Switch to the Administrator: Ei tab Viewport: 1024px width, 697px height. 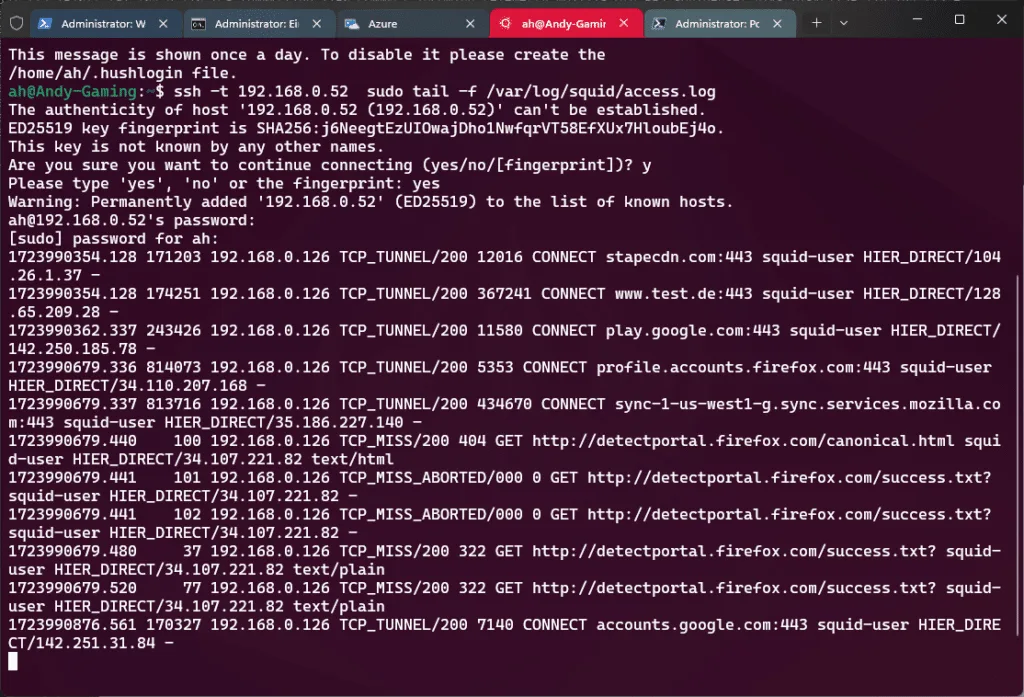coord(257,24)
